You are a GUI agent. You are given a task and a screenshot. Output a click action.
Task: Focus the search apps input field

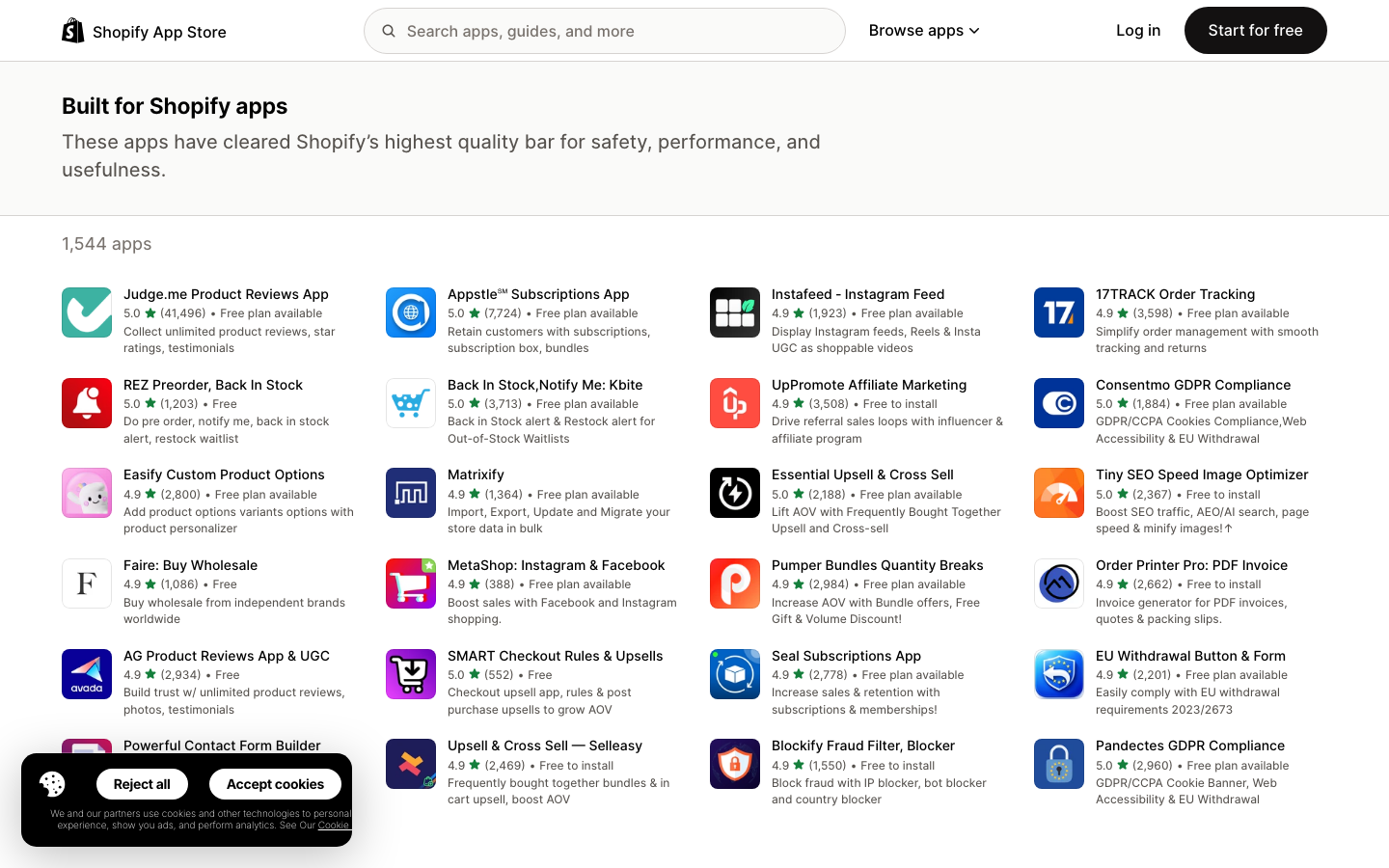click(x=605, y=31)
